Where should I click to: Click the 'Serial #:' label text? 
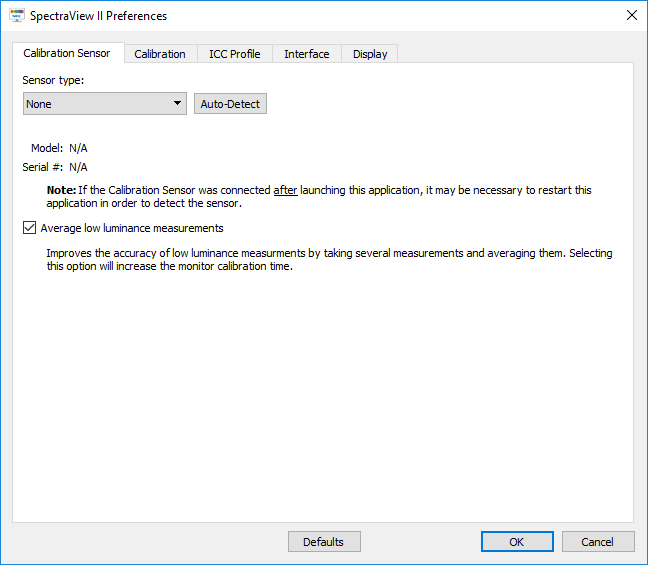(x=43, y=167)
